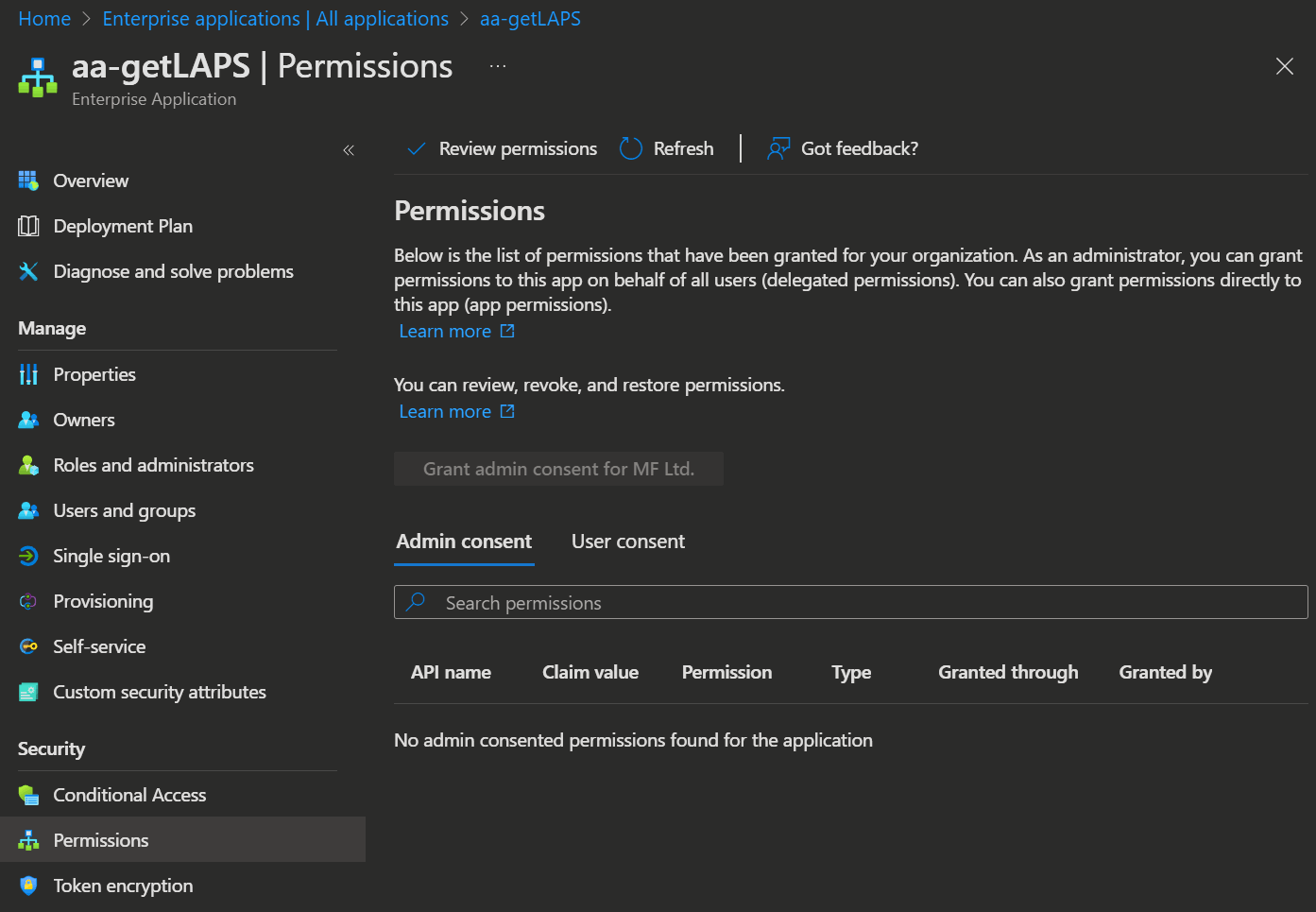Click Review permissions in the toolbar
The height and width of the screenshot is (912, 1316).
point(502,148)
